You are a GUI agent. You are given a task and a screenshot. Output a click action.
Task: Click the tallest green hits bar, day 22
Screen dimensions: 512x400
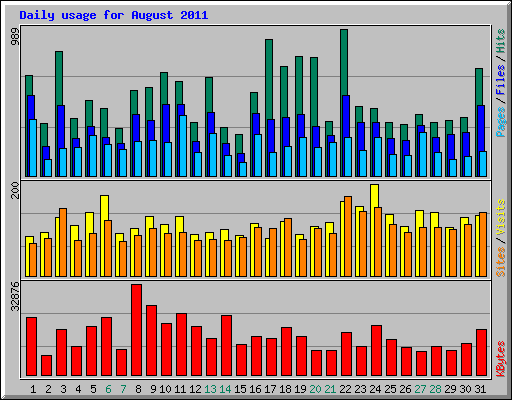344,62
